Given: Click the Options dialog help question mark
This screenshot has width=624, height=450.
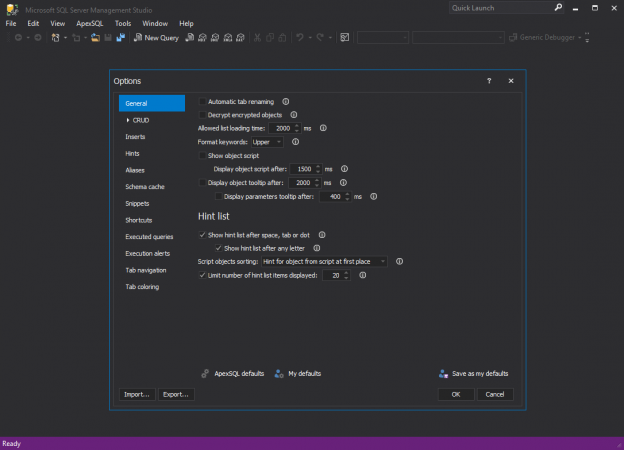Looking at the screenshot, I should (x=489, y=81).
